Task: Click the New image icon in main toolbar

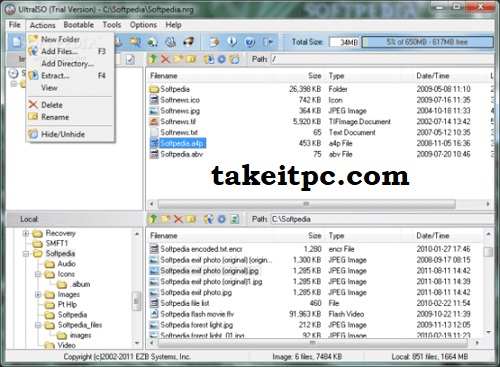Action: pyautogui.click(x=16, y=42)
